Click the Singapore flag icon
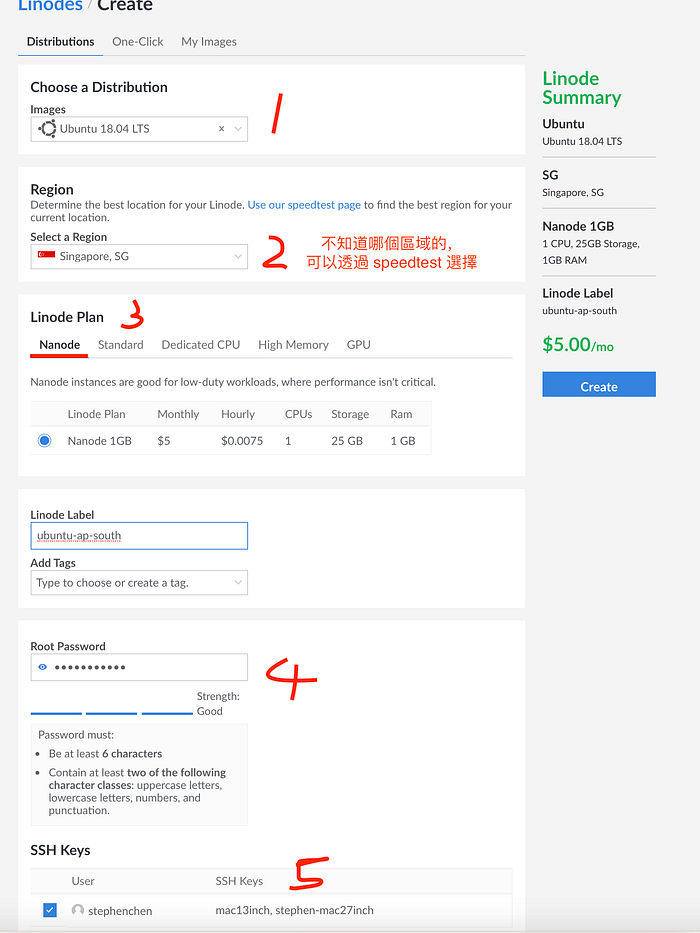This screenshot has width=700, height=933. (x=46, y=255)
